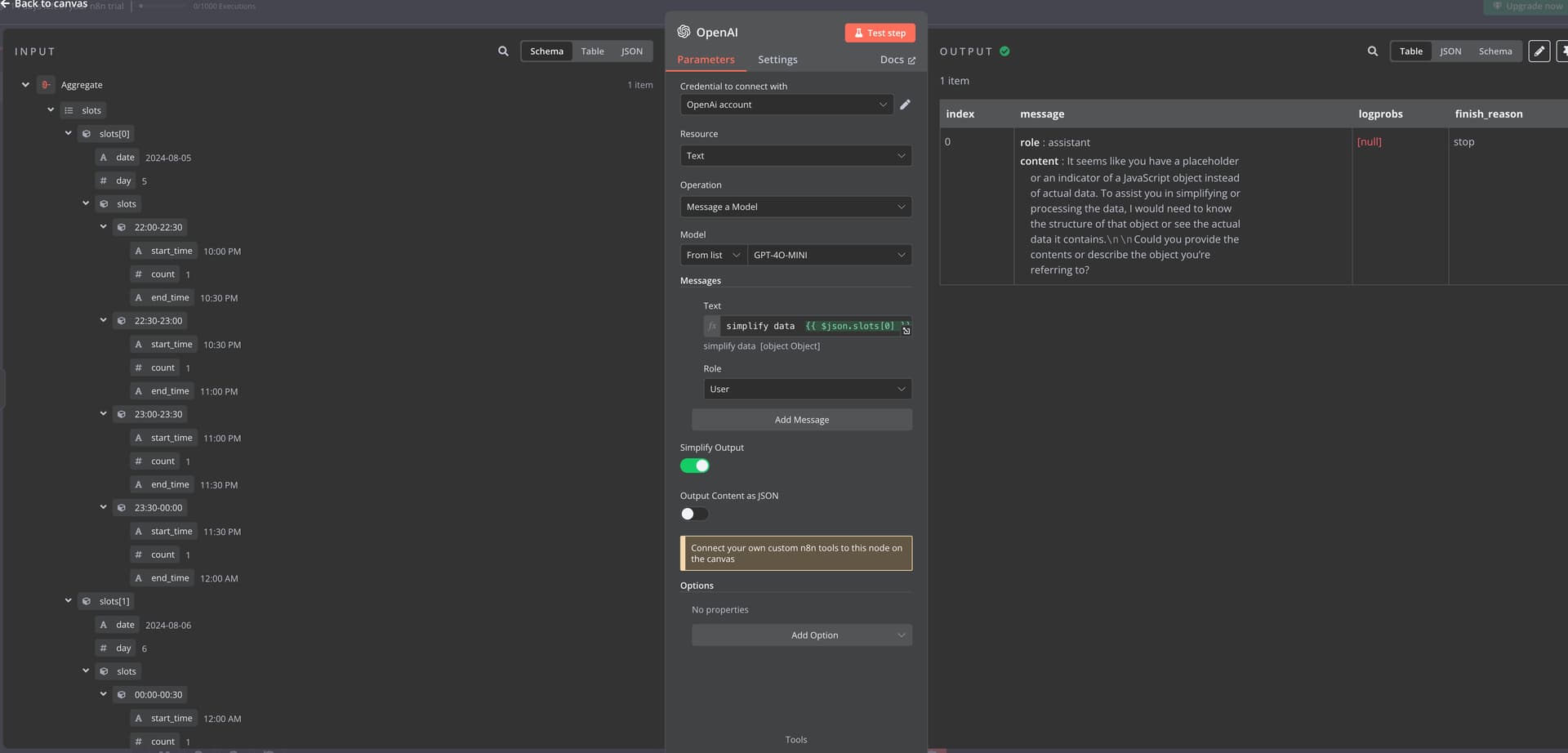
Task: Open the Resource dropdown showing Text
Action: [795, 156]
